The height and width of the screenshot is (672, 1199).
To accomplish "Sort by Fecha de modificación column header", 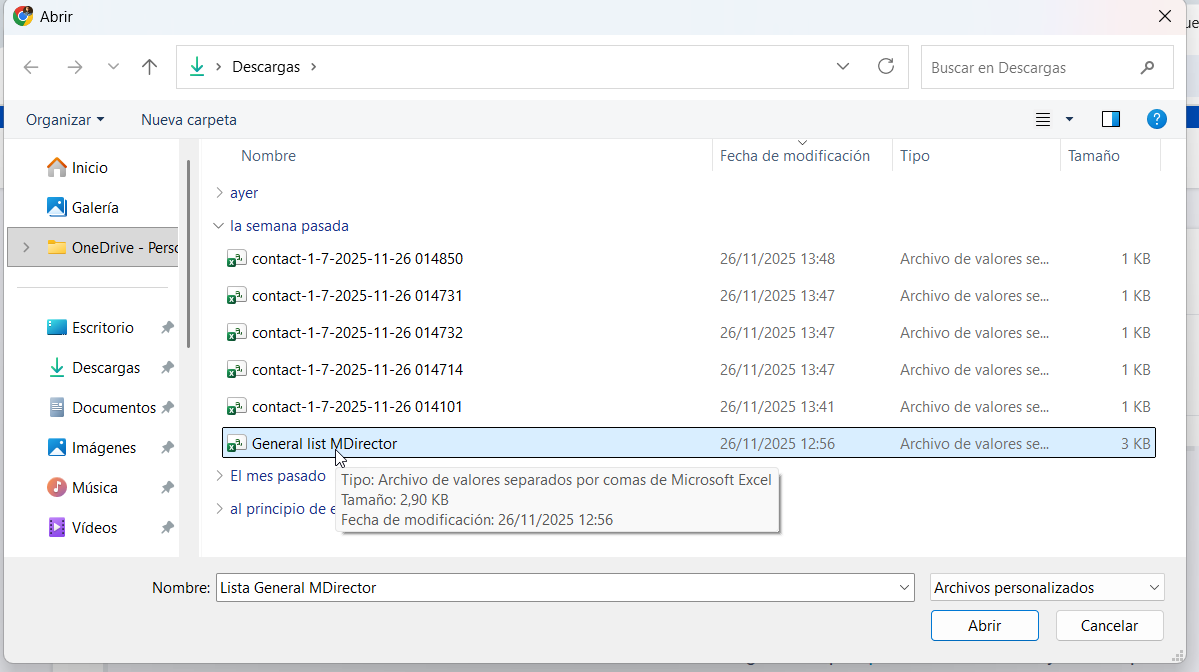I will [x=795, y=156].
